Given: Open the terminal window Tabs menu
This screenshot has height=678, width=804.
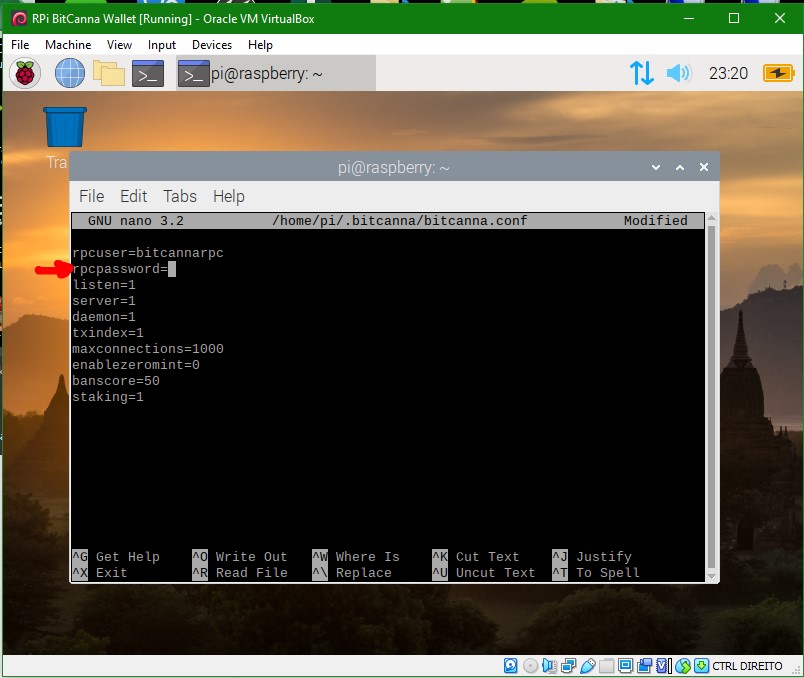Looking at the screenshot, I should 179,196.
